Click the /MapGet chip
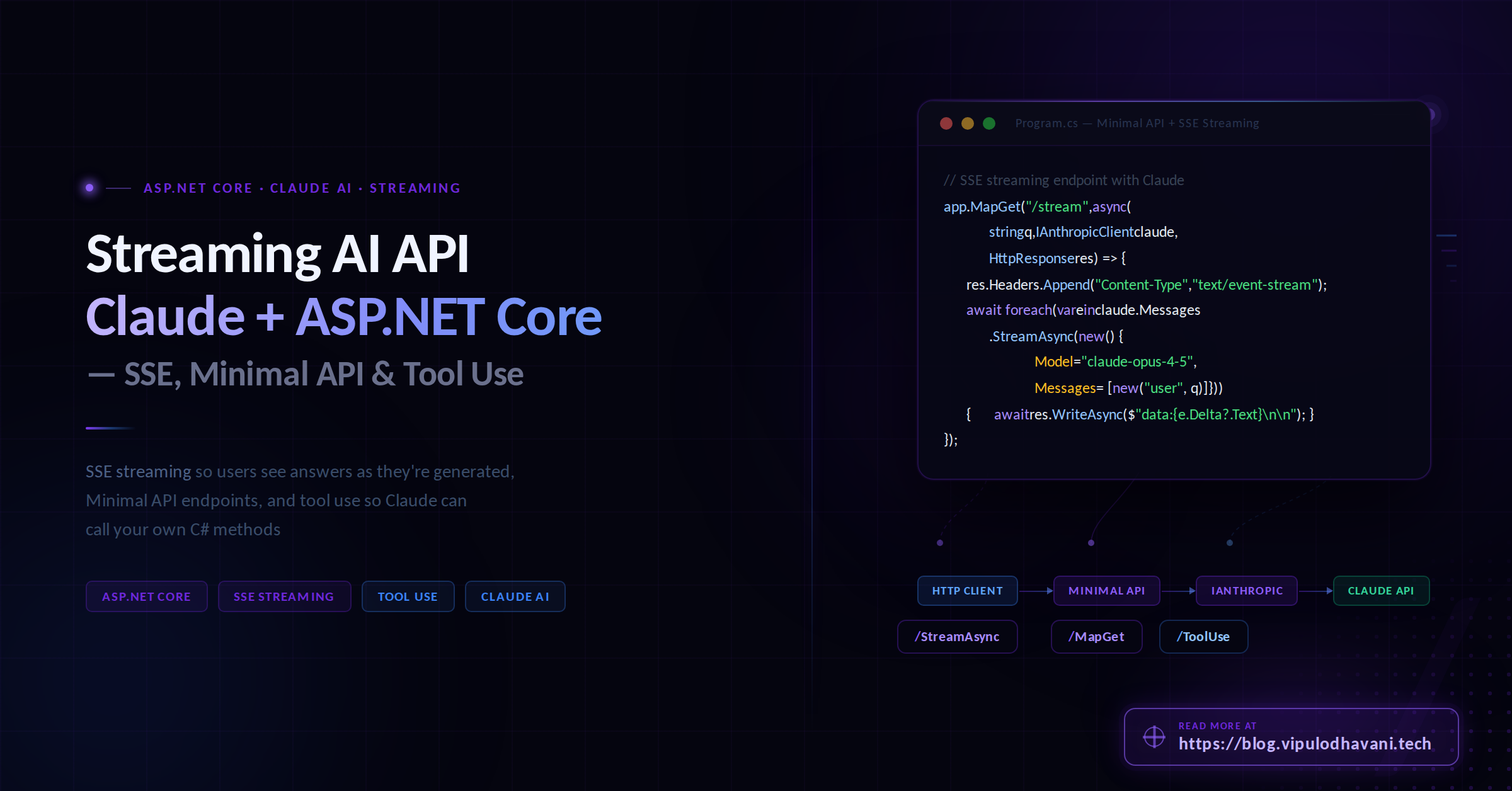1512x791 pixels. (1096, 637)
